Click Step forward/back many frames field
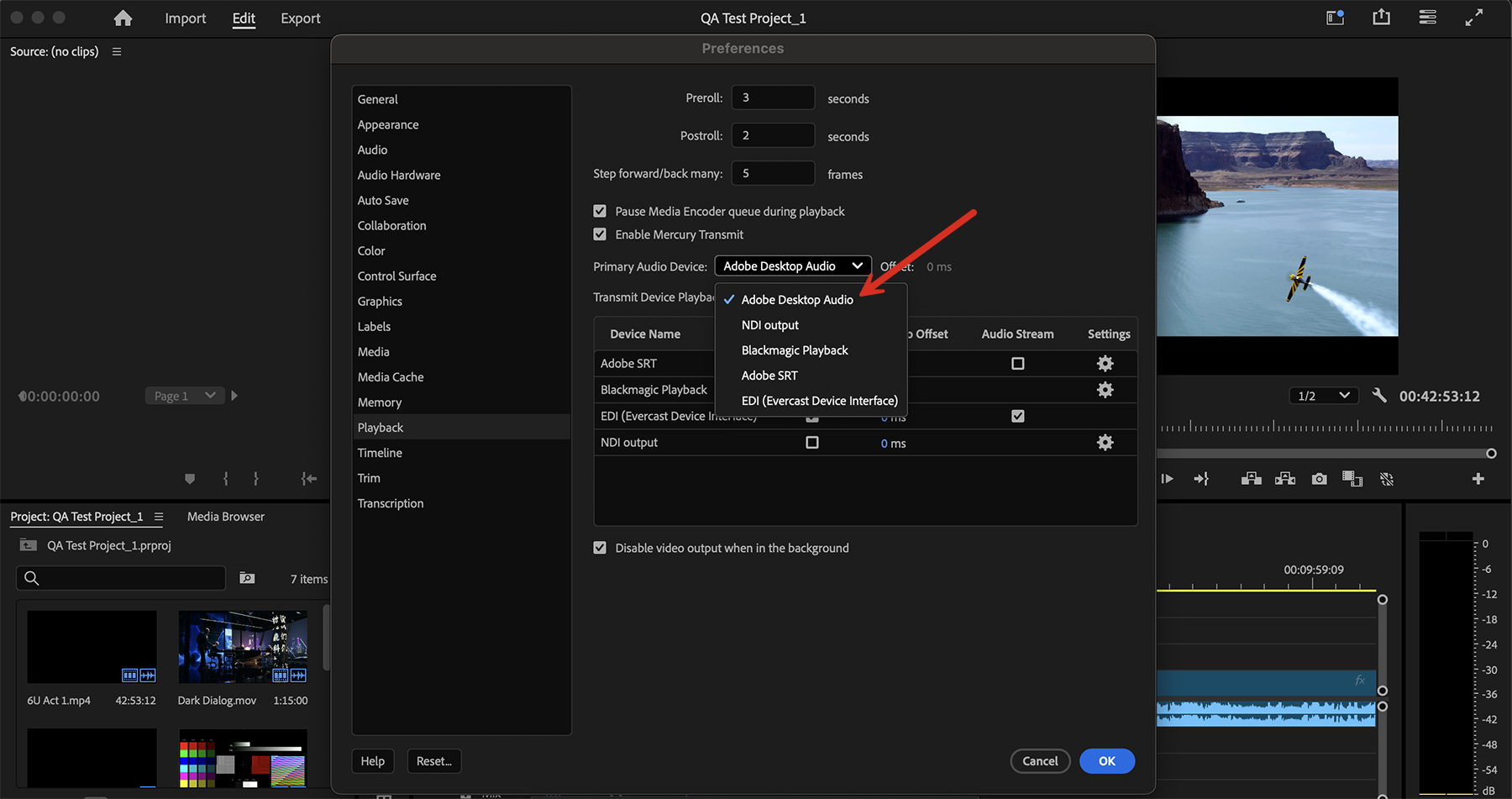The height and width of the screenshot is (799, 1512). coord(773,173)
